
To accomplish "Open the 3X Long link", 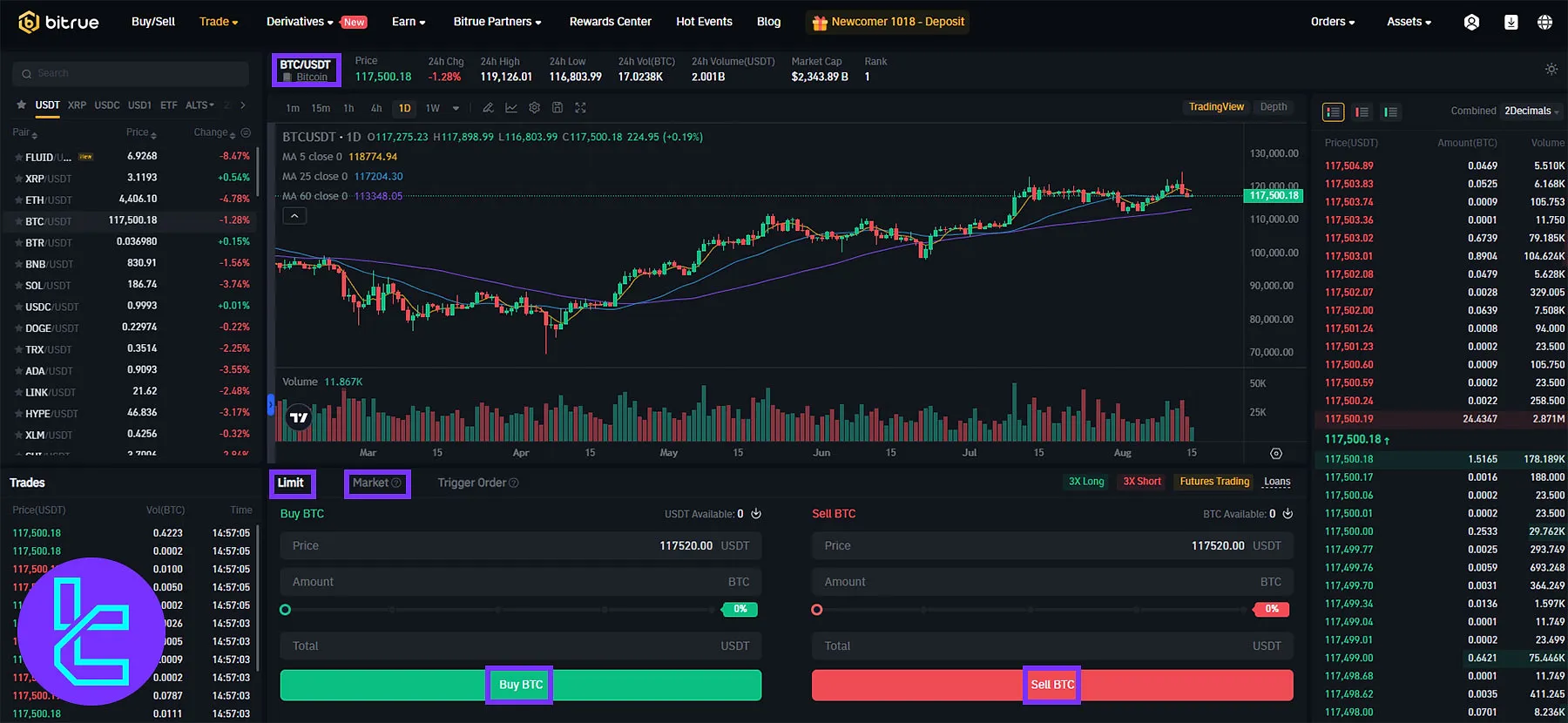I will pos(1086,482).
